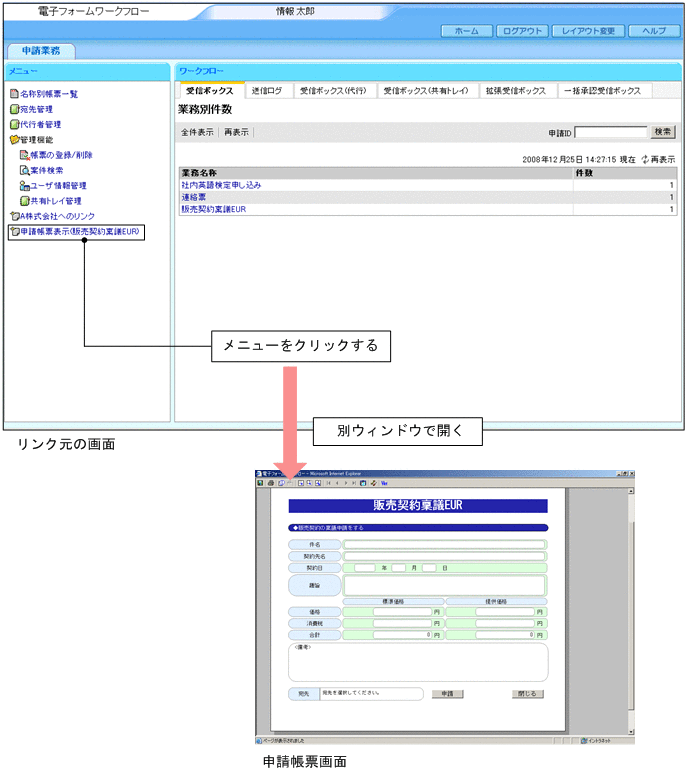The height and width of the screenshot is (773, 687).
Task: Collapse the 管理機能 folder in the menu
Action: tap(14, 140)
